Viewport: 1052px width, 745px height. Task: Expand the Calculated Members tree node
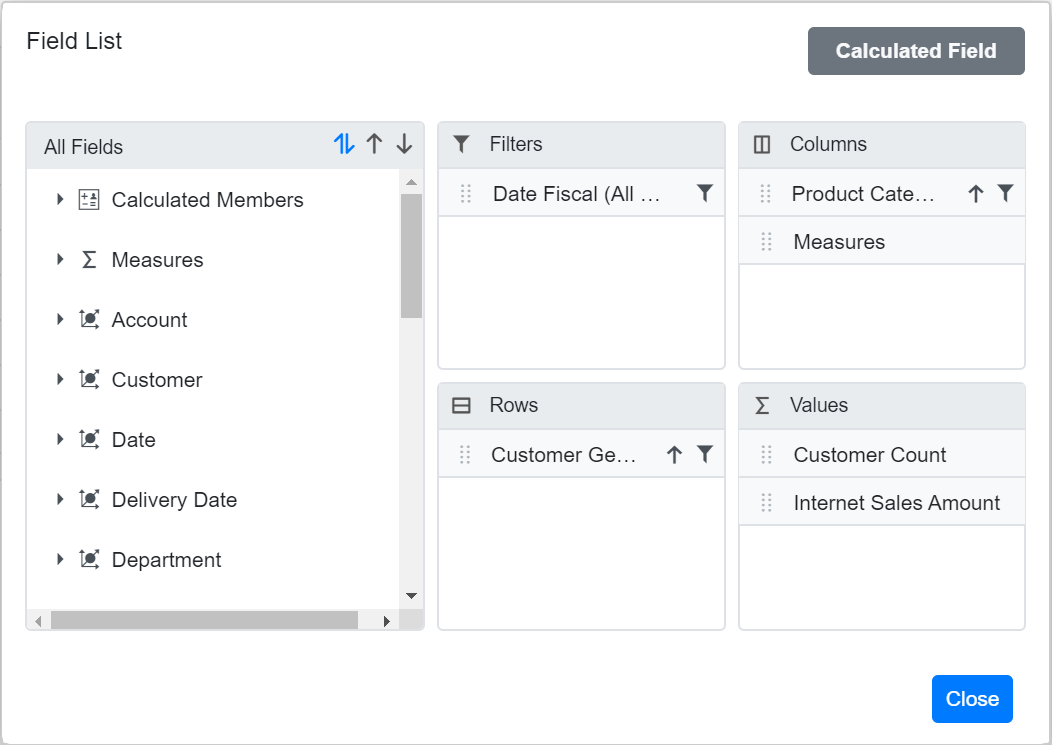click(60, 199)
